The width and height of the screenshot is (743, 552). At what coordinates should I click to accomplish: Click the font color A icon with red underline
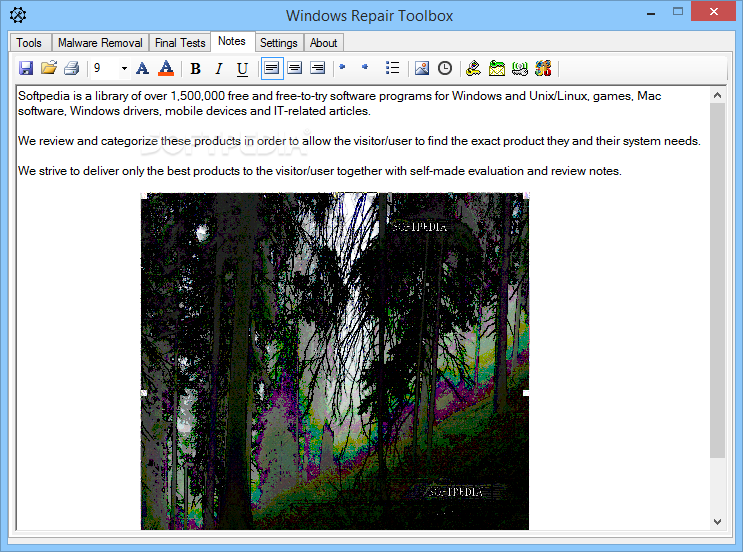click(x=166, y=68)
